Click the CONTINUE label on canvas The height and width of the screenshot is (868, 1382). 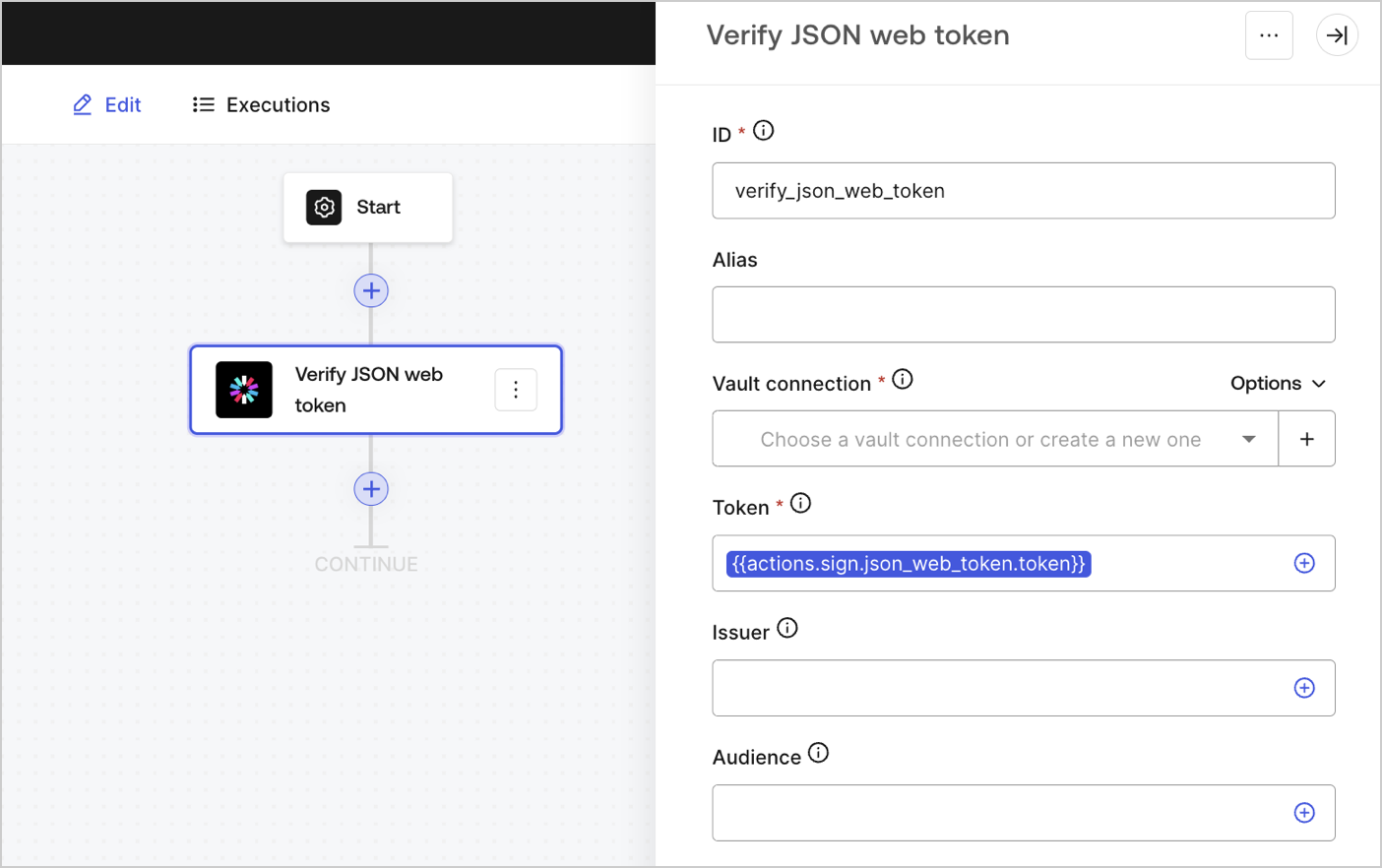point(366,565)
